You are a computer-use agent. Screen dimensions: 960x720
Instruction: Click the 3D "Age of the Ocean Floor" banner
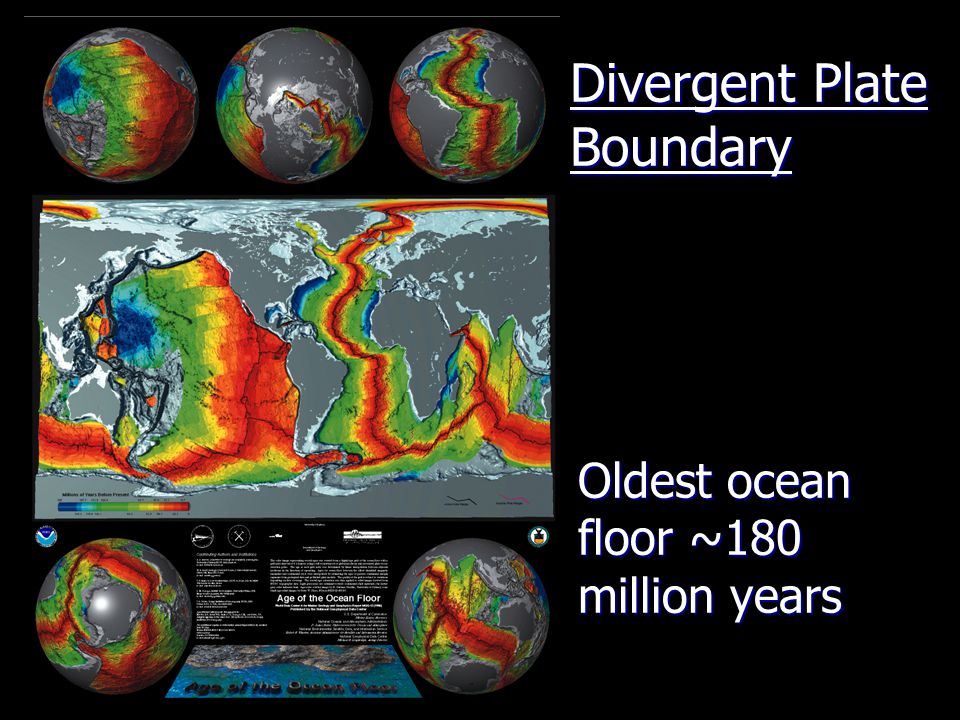[x=294, y=672]
